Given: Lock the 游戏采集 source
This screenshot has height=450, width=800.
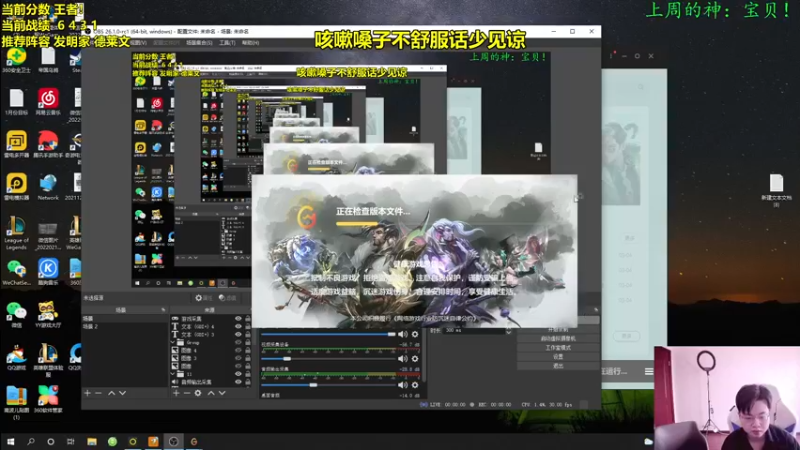Looking at the screenshot, I should coord(247,318).
